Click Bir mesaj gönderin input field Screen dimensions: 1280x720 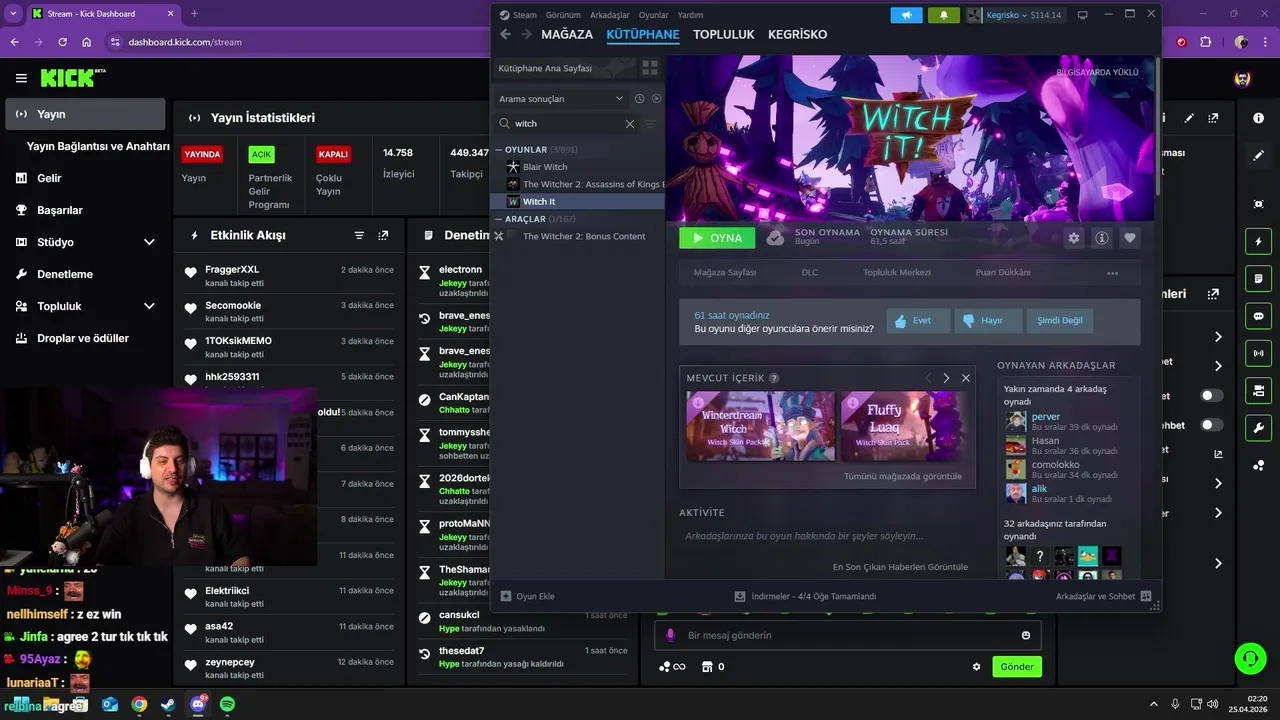click(848, 635)
